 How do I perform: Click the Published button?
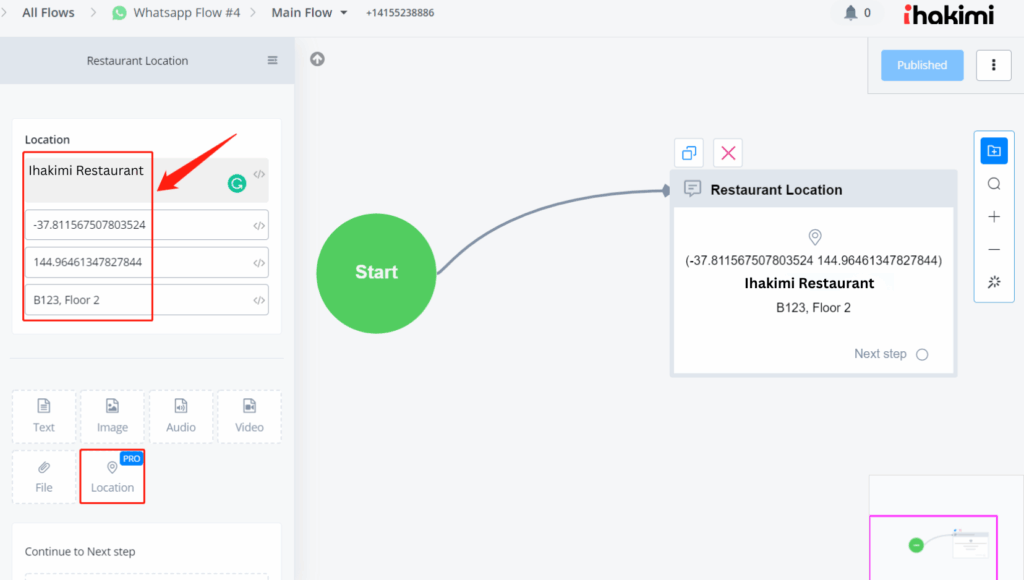click(x=921, y=65)
